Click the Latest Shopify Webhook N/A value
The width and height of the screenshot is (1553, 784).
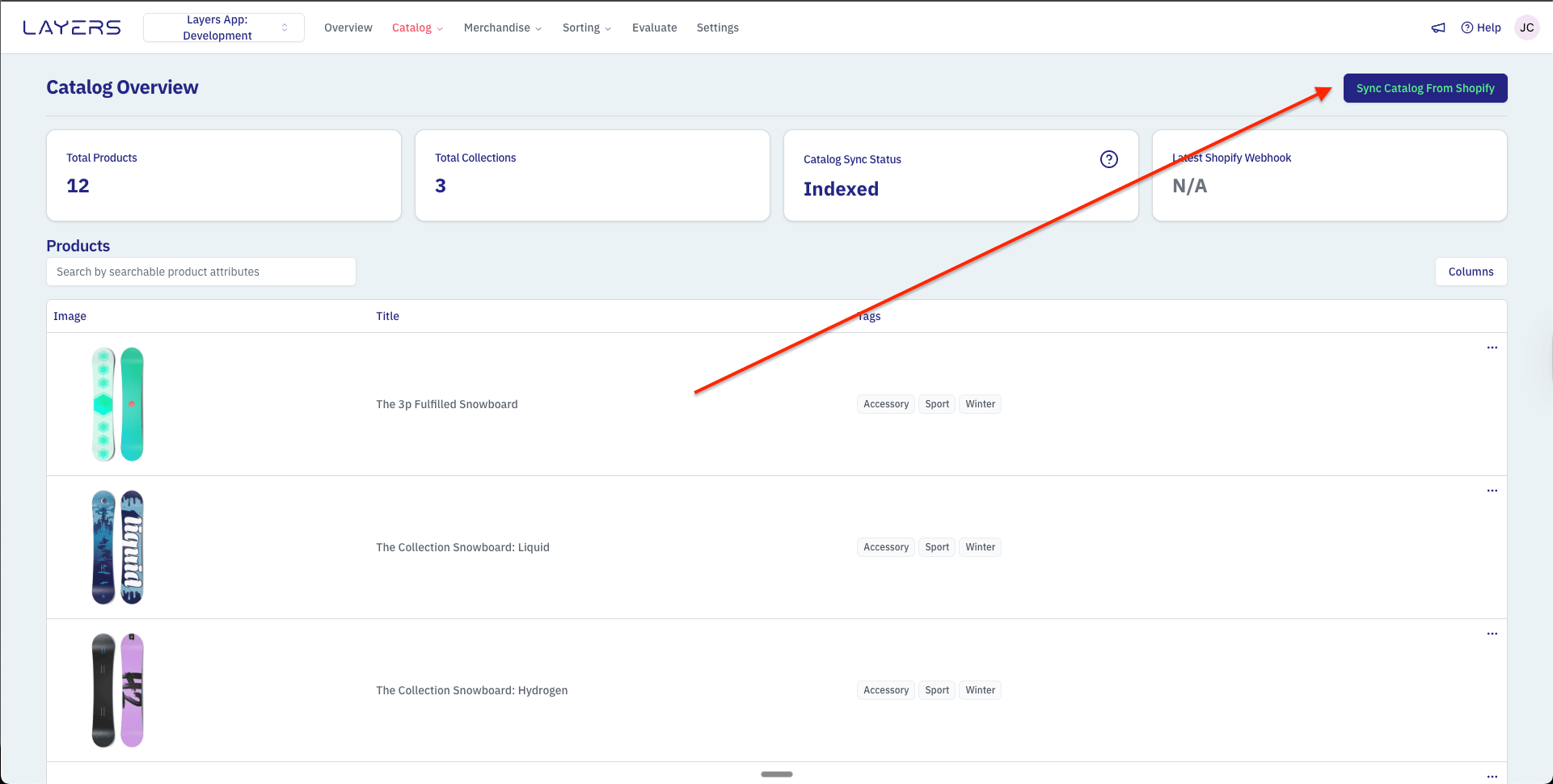[x=1189, y=186]
